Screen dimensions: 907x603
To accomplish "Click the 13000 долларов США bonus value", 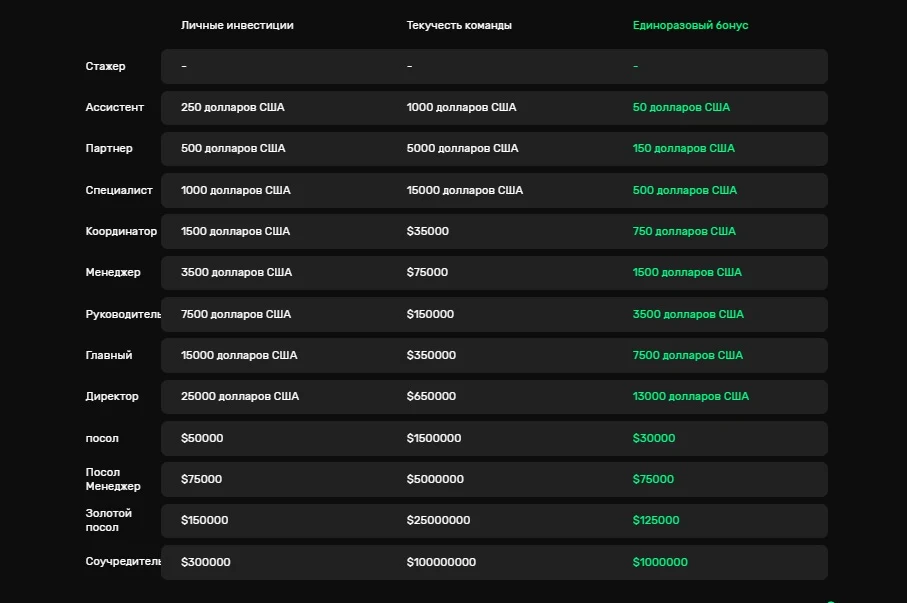I will click(x=690, y=396).
